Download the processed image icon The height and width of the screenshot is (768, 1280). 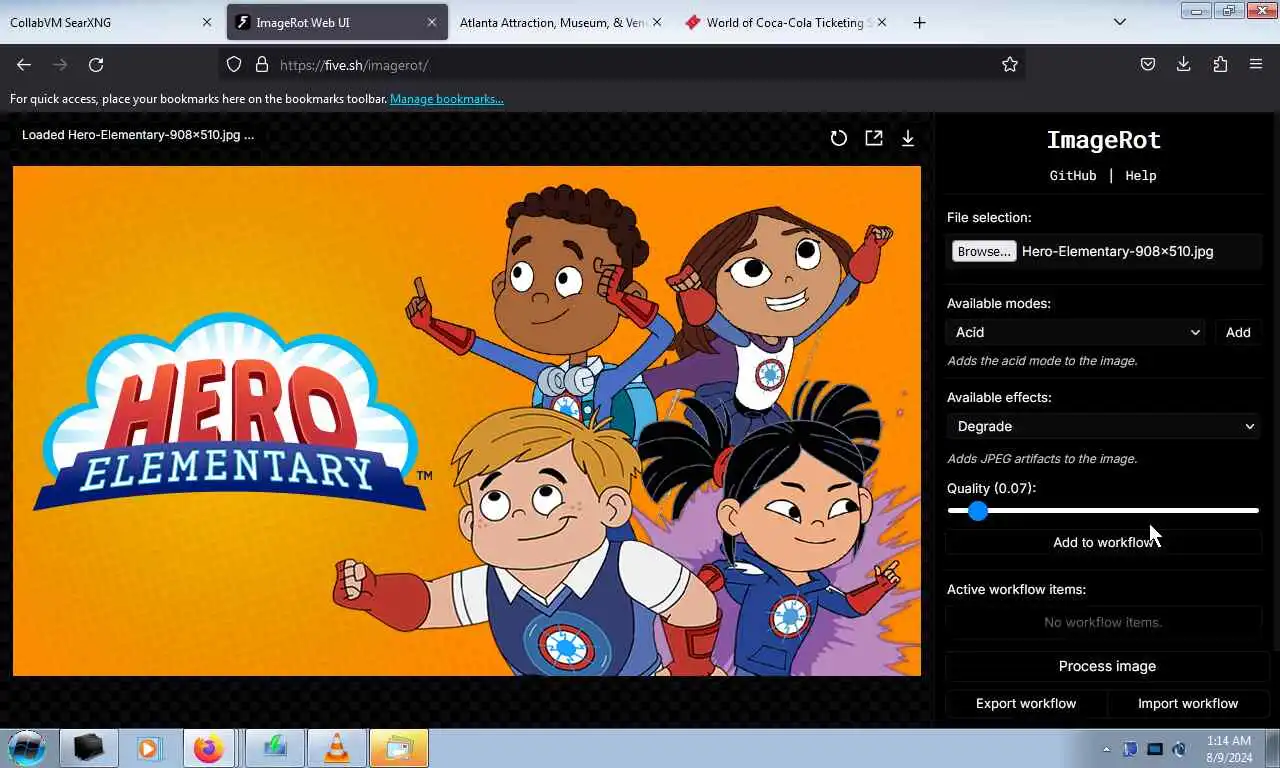pyautogui.click(x=908, y=138)
